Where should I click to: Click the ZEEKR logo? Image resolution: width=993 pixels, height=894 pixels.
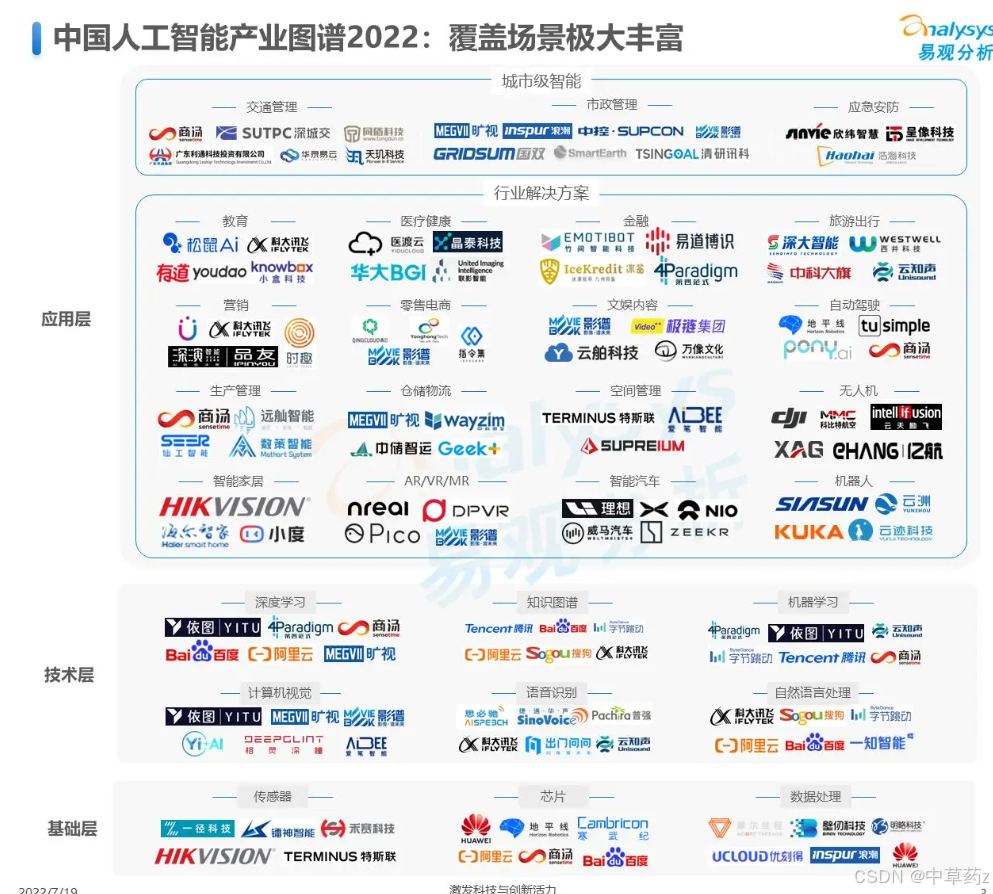[685, 532]
